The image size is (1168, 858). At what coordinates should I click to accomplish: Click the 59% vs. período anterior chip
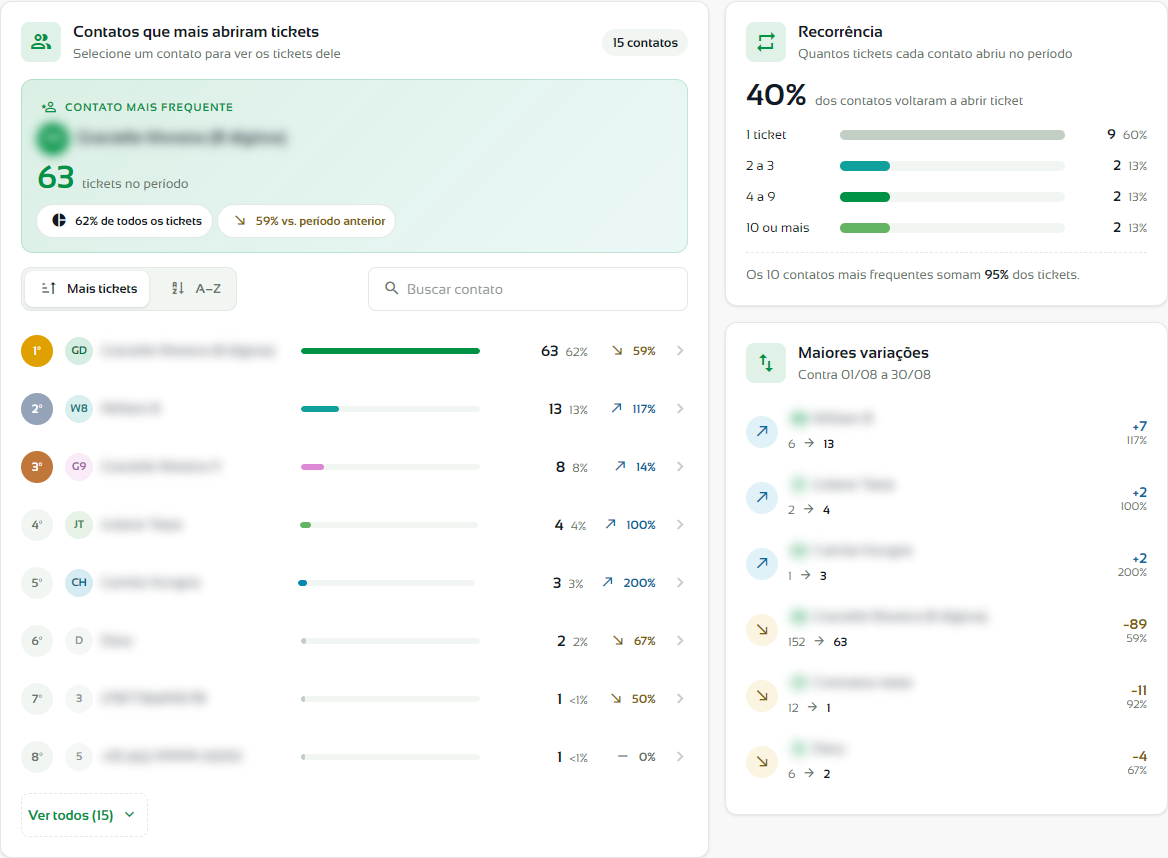point(307,221)
